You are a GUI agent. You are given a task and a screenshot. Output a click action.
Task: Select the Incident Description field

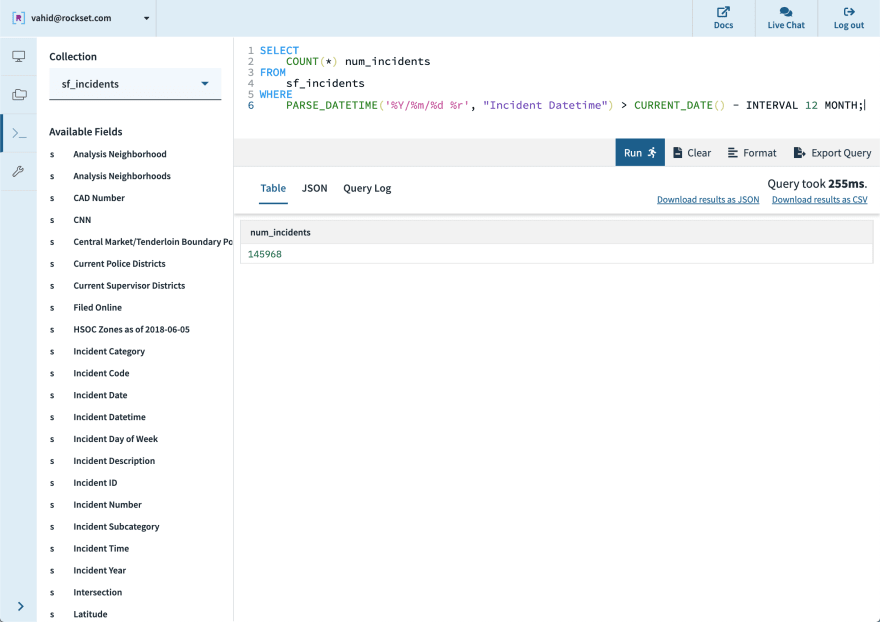[114, 461]
